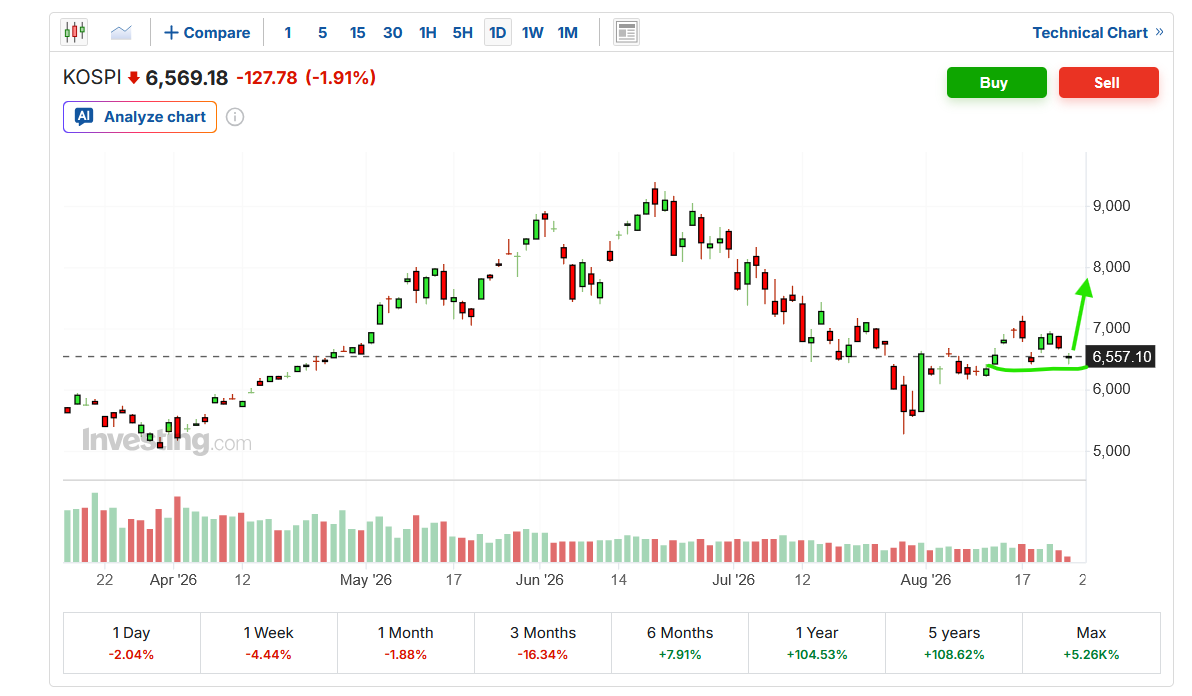Image resolution: width=1192 pixels, height=696 pixels.
Task: Select the 5 minute interval
Action: coord(322,33)
